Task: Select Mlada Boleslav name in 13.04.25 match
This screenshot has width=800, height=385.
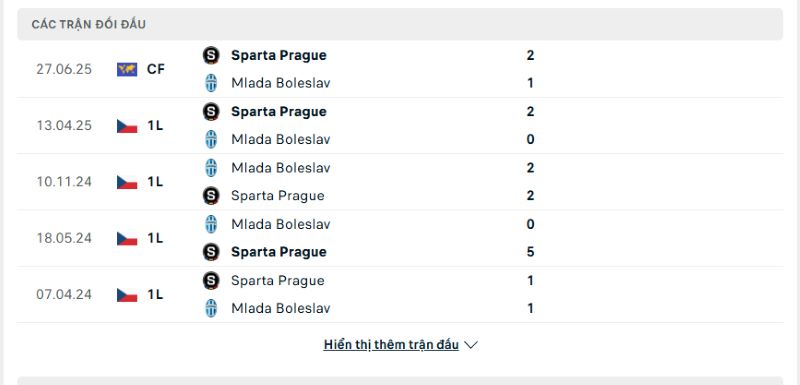Action: click(281, 139)
